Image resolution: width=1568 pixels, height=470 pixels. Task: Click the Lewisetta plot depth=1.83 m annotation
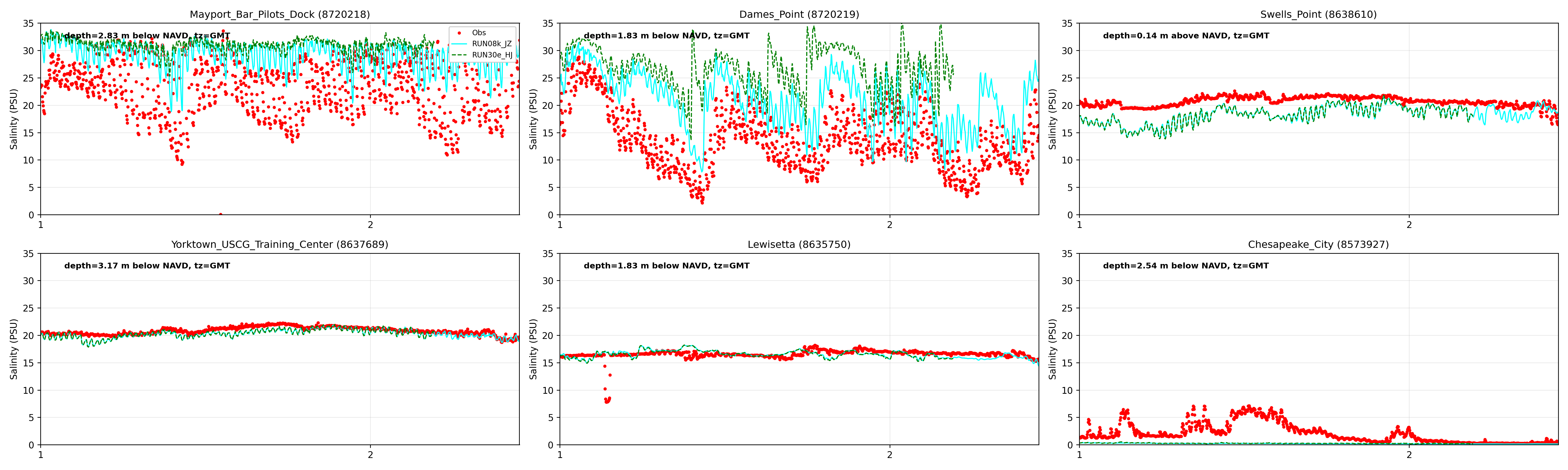pos(666,266)
